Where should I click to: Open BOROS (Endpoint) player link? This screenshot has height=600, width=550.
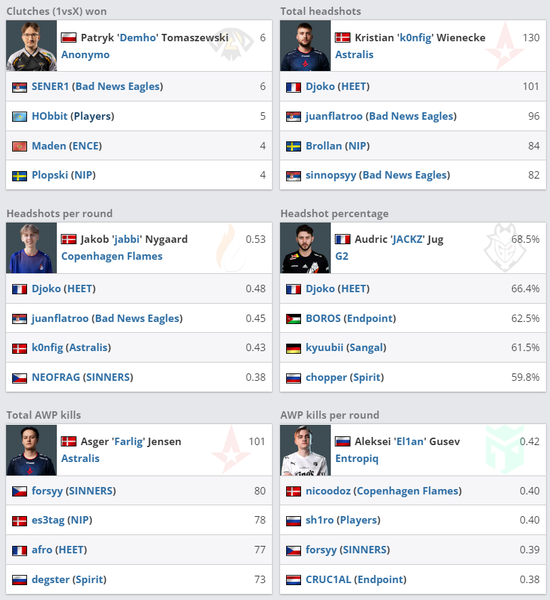click(351, 318)
